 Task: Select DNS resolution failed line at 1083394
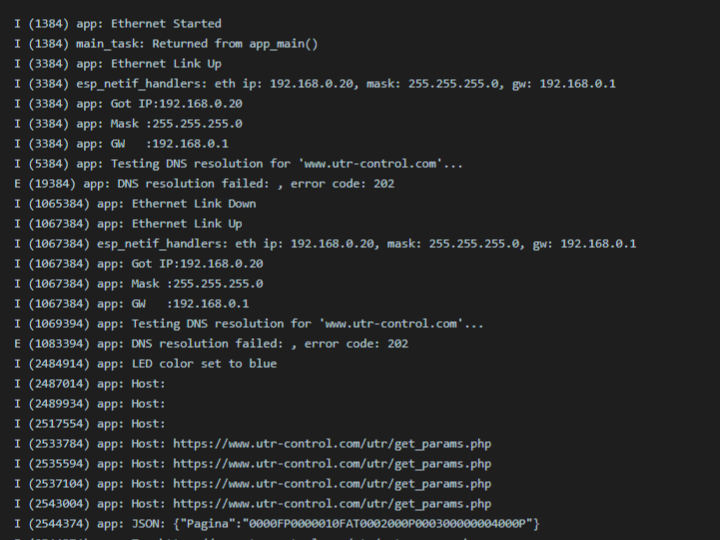(211, 343)
